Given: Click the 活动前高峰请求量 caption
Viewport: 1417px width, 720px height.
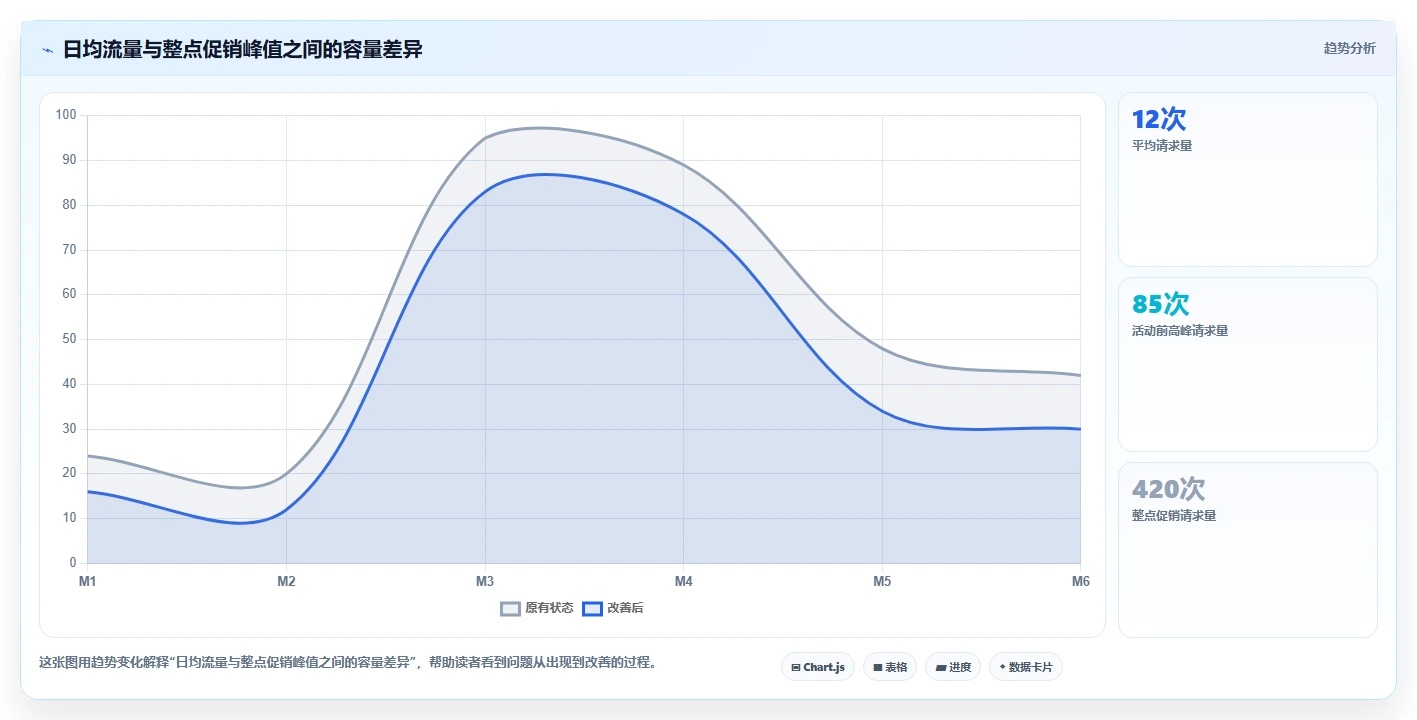Looking at the screenshot, I should coord(1180,331).
